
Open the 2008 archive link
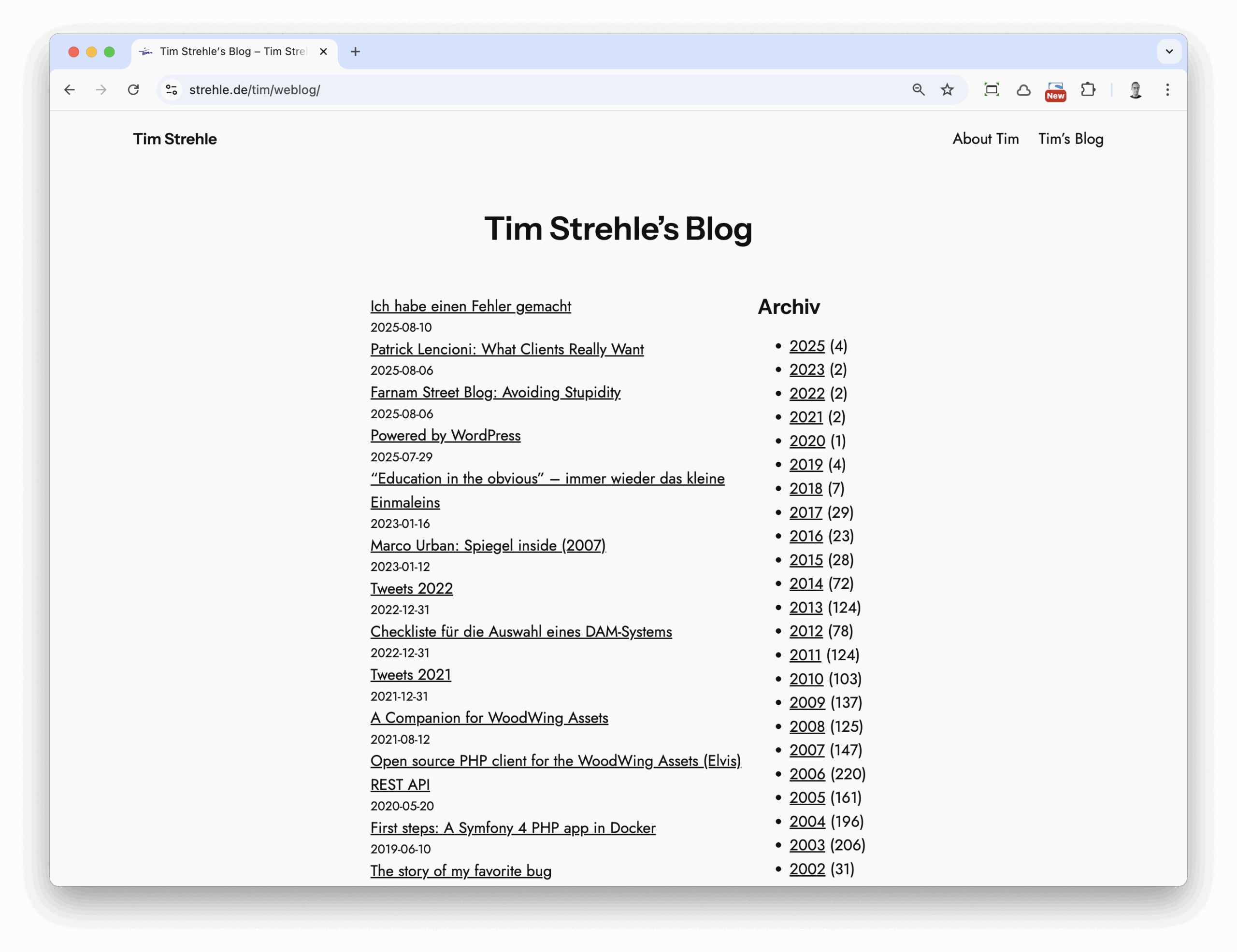(806, 726)
